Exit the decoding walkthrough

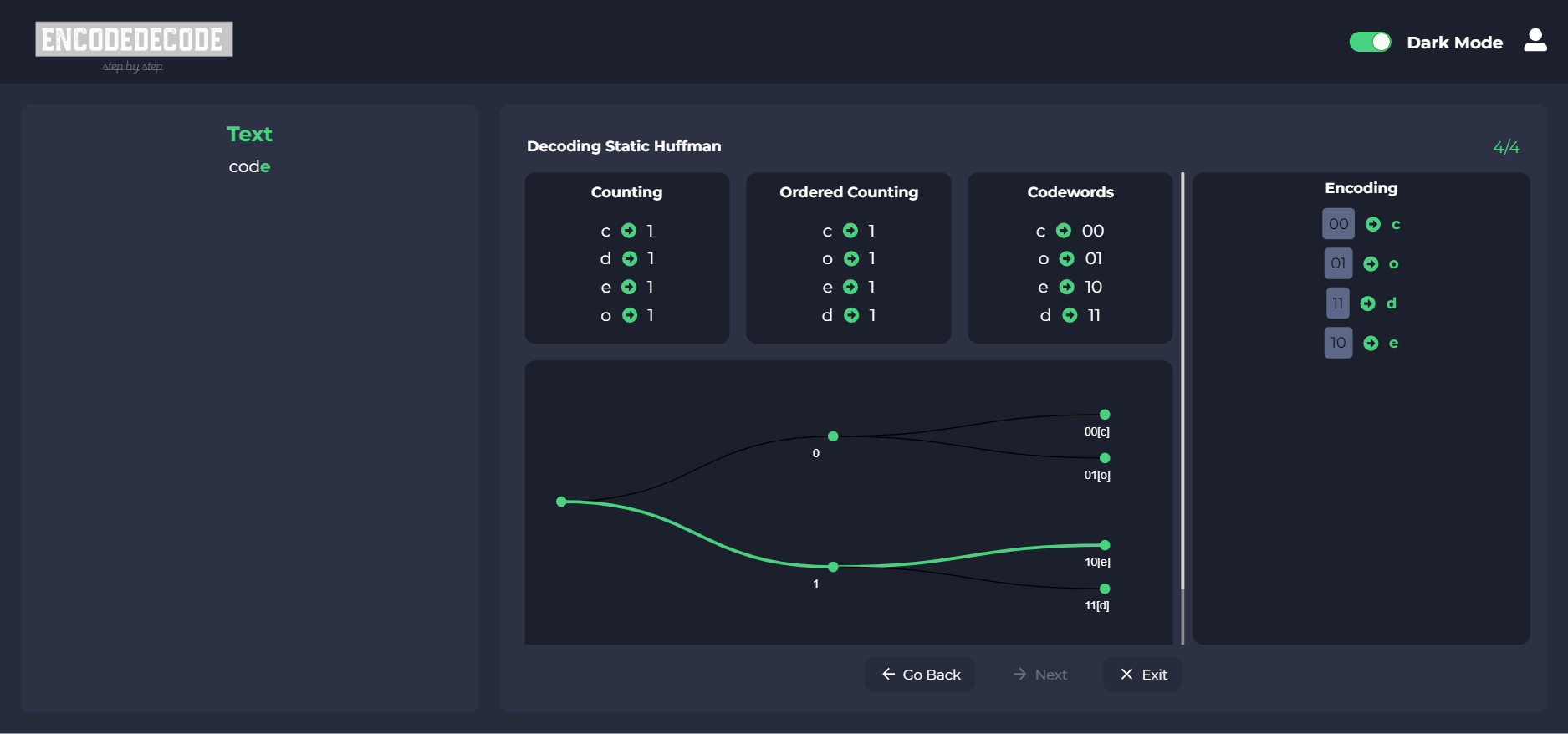pos(1142,674)
